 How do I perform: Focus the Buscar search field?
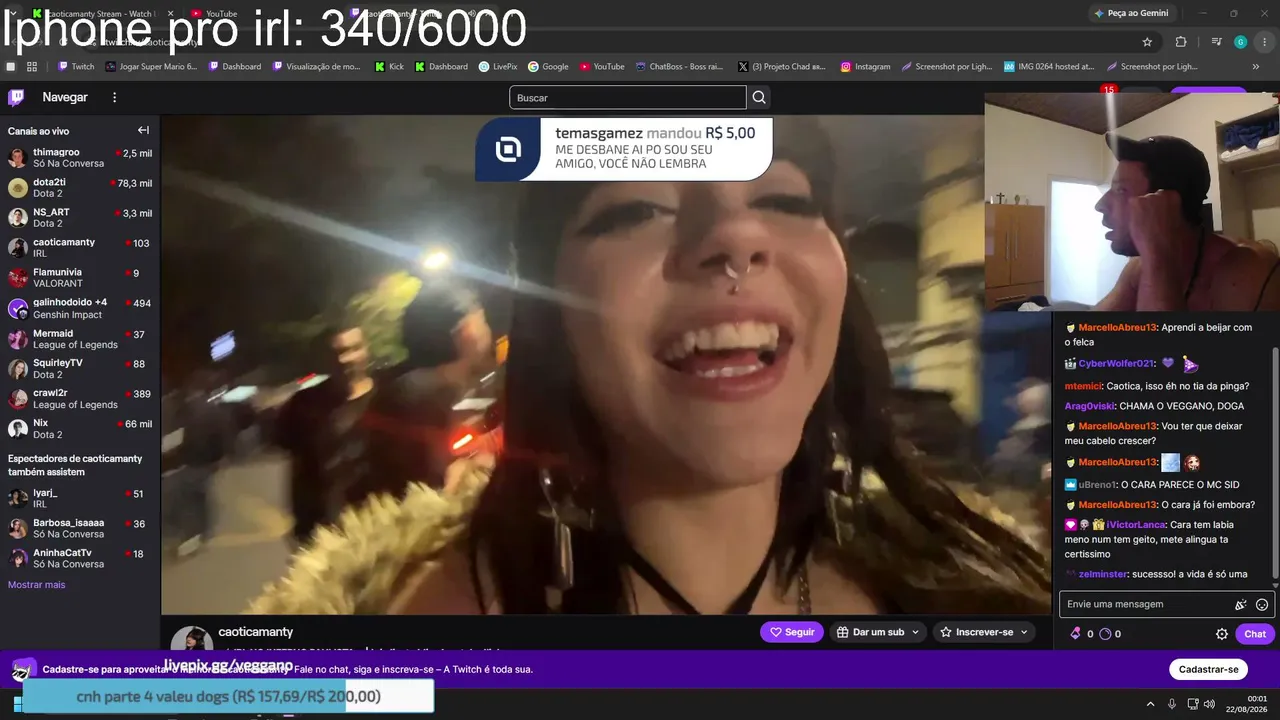[628, 97]
